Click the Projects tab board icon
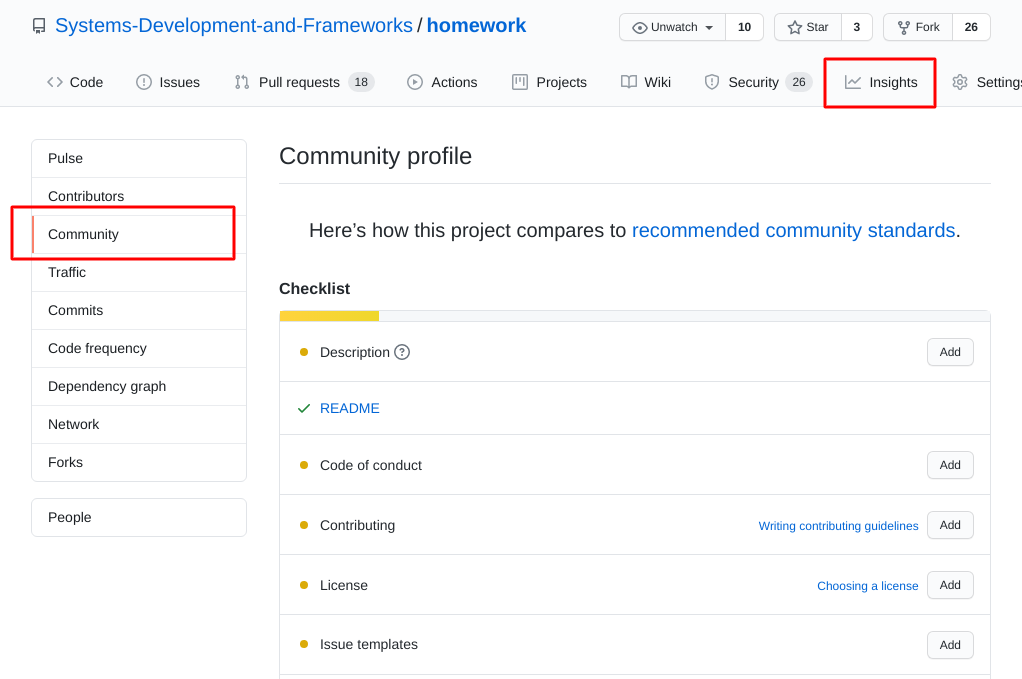This screenshot has width=1022, height=679. pyautogui.click(x=519, y=82)
